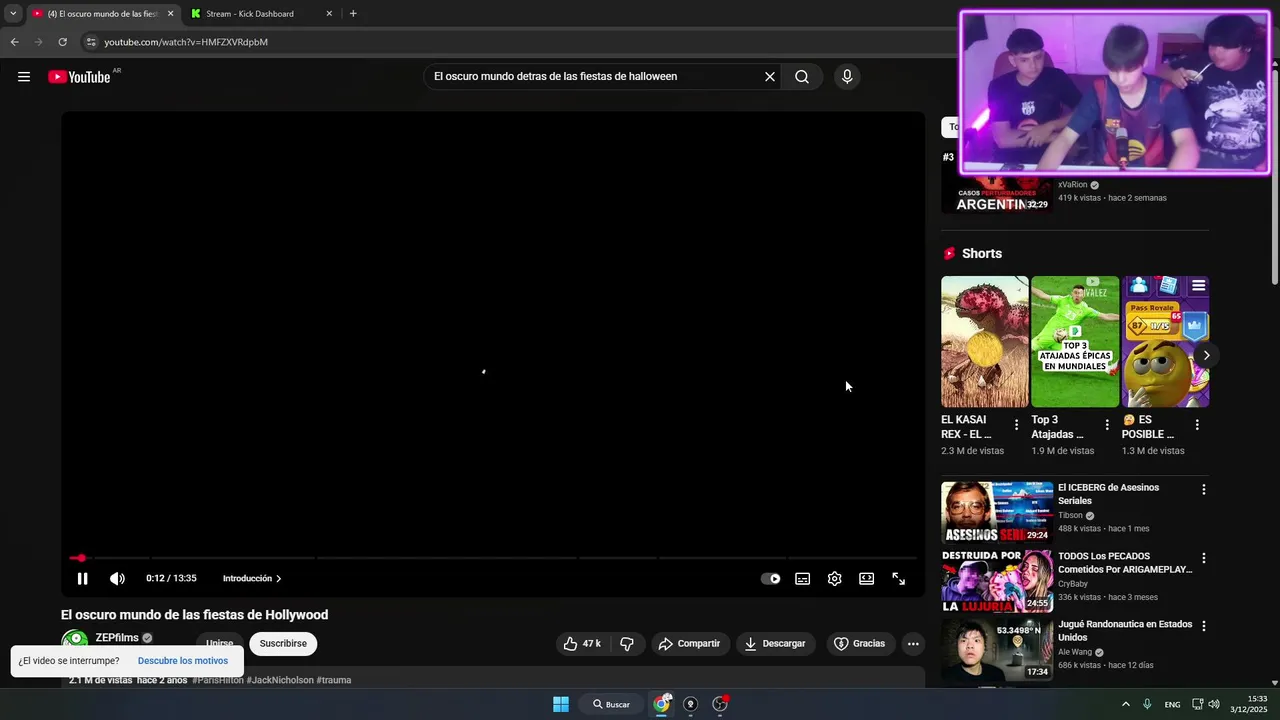Open options for Jugué Randonautica video
Image resolution: width=1280 pixels, height=720 pixels.
coord(1204,626)
